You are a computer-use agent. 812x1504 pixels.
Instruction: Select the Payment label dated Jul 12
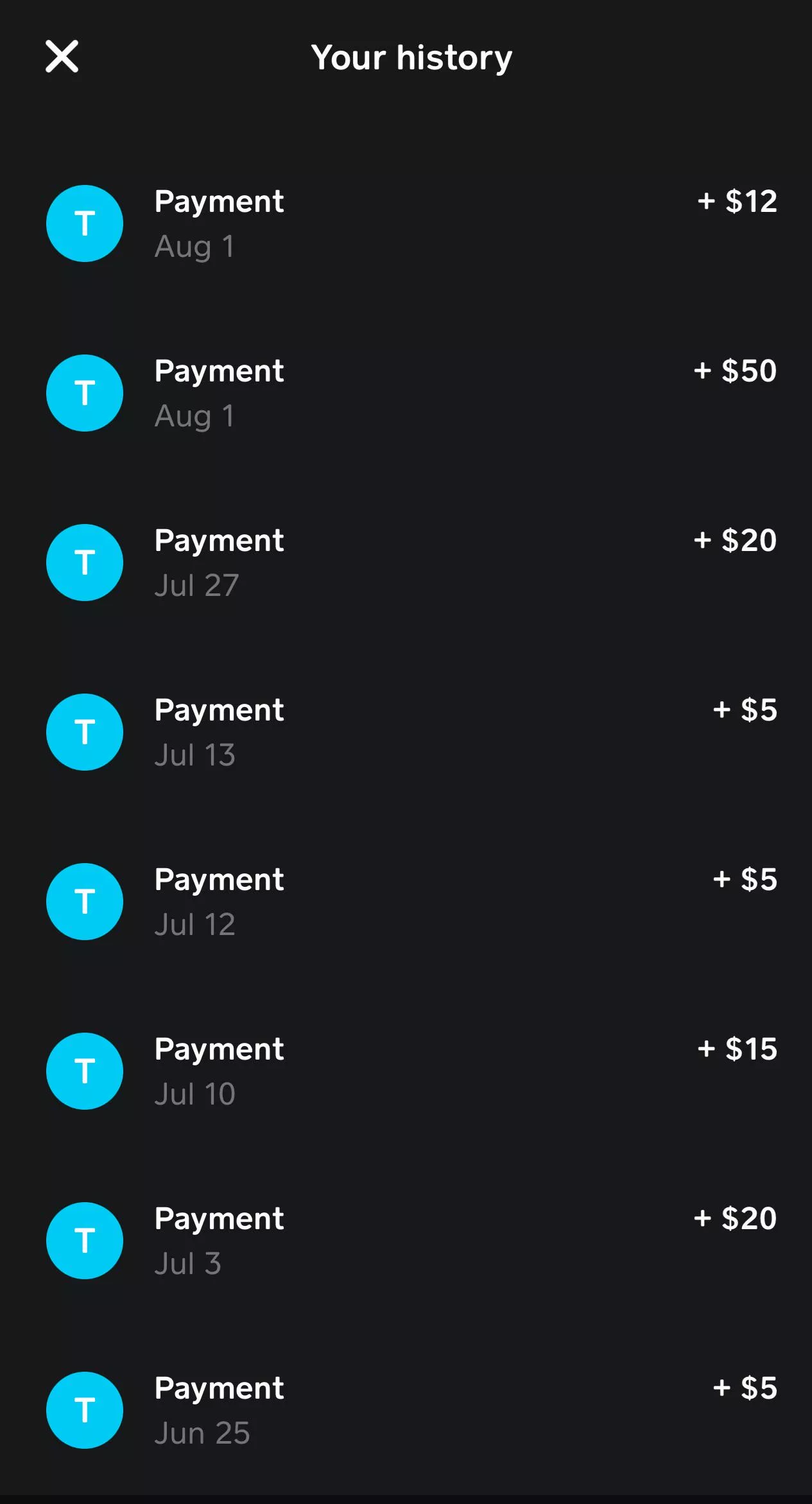pos(219,880)
